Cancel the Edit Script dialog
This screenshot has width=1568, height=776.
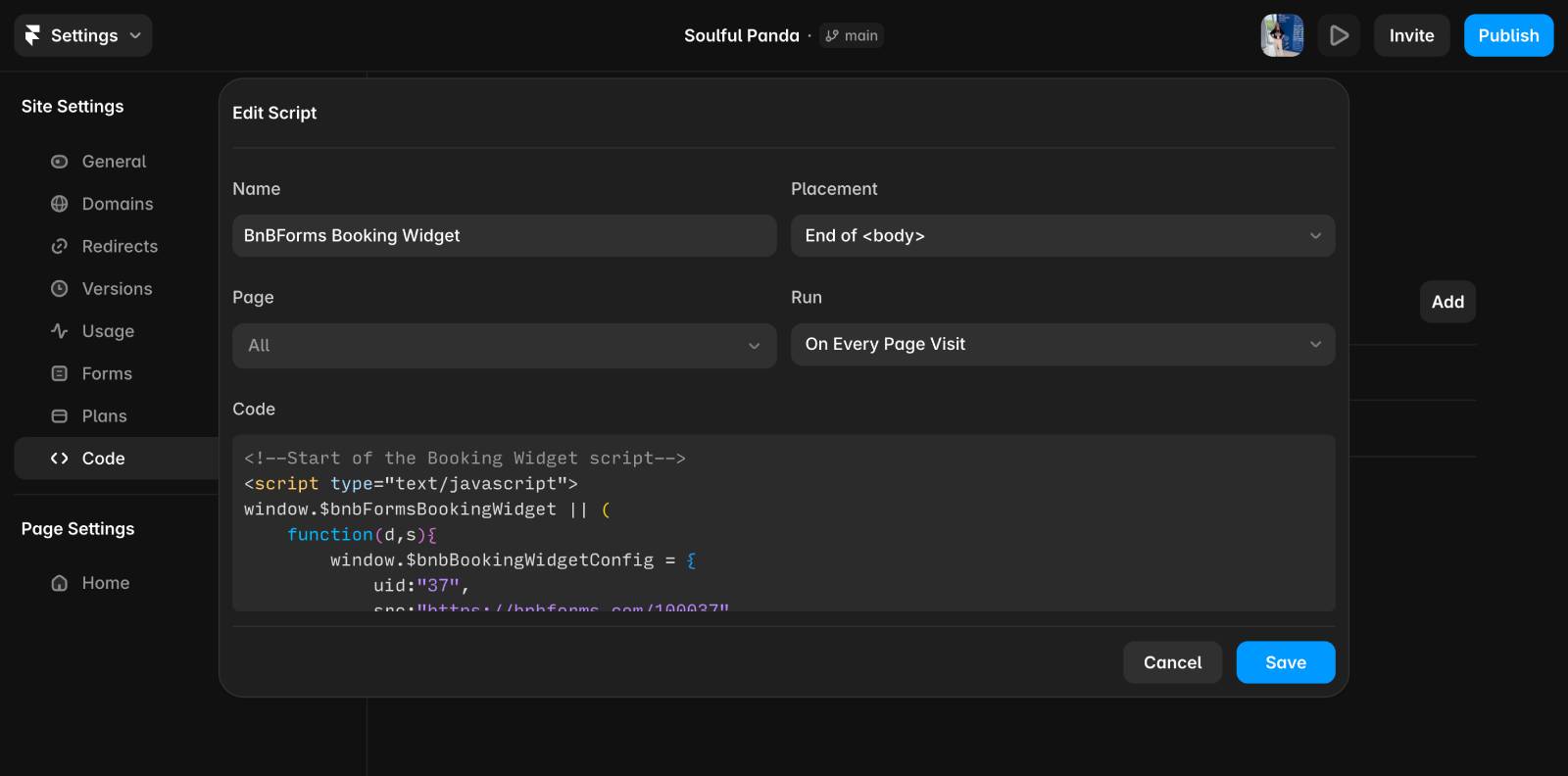point(1172,662)
